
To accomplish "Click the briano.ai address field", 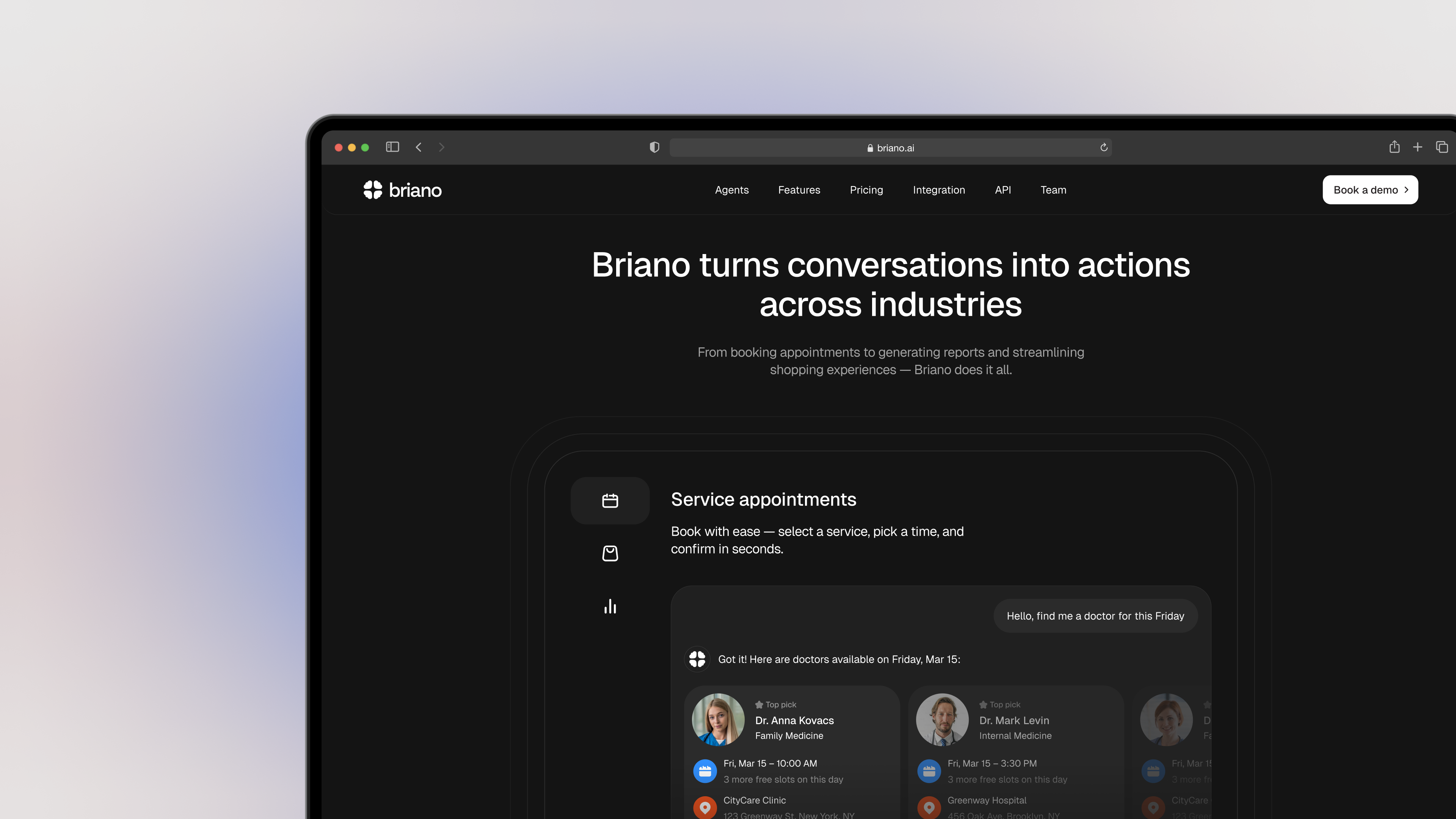I will point(891,147).
